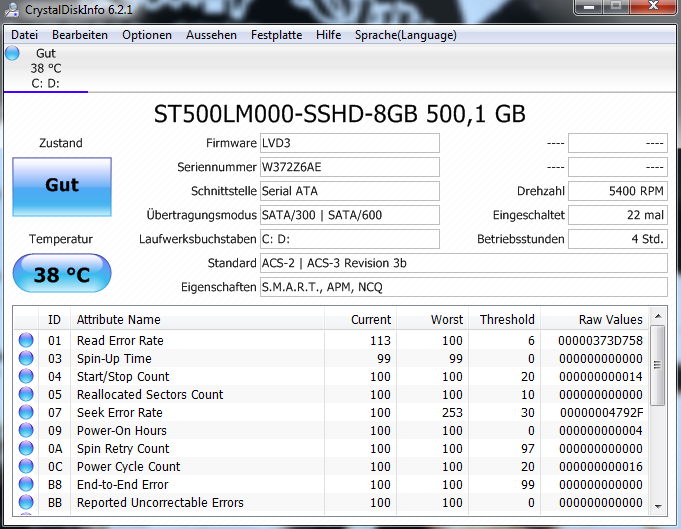This screenshot has height=529, width=681.
Task: Open the Hilfe menu
Action: pyautogui.click(x=328, y=35)
